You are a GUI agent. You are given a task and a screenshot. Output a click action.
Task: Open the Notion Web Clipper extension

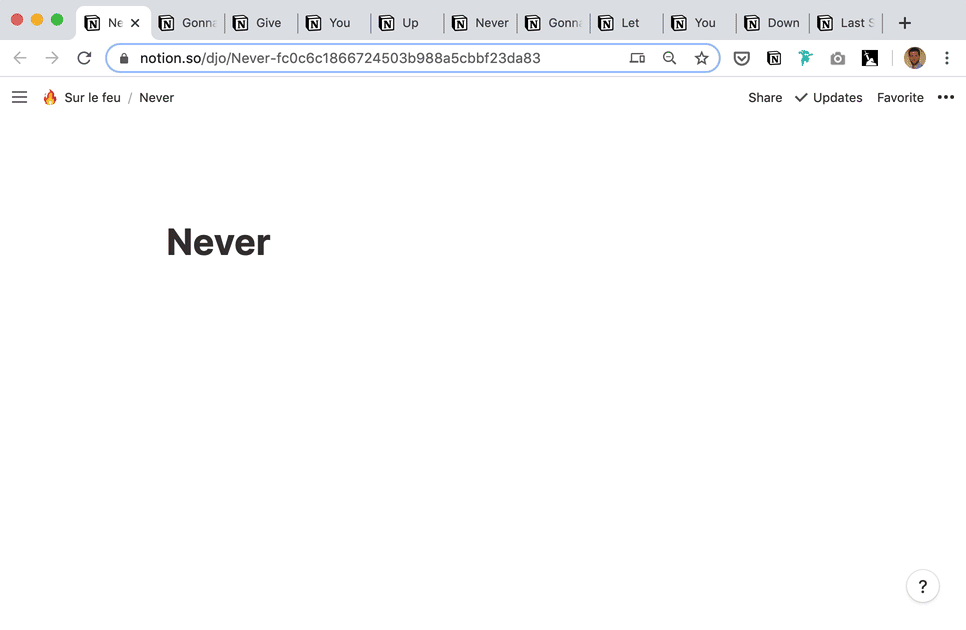774,58
